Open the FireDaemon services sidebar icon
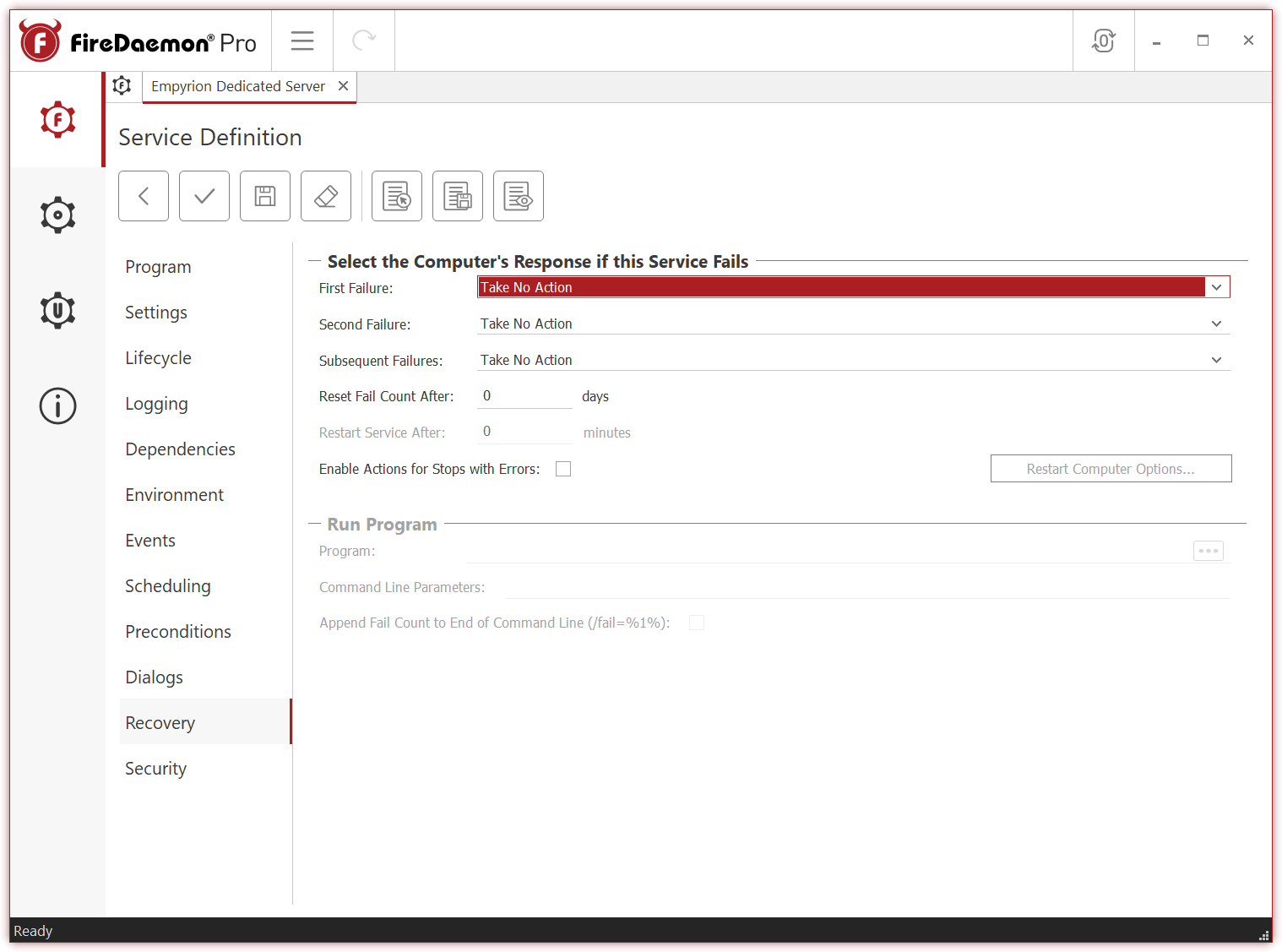The image size is (1282, 952). coord(57,120)
